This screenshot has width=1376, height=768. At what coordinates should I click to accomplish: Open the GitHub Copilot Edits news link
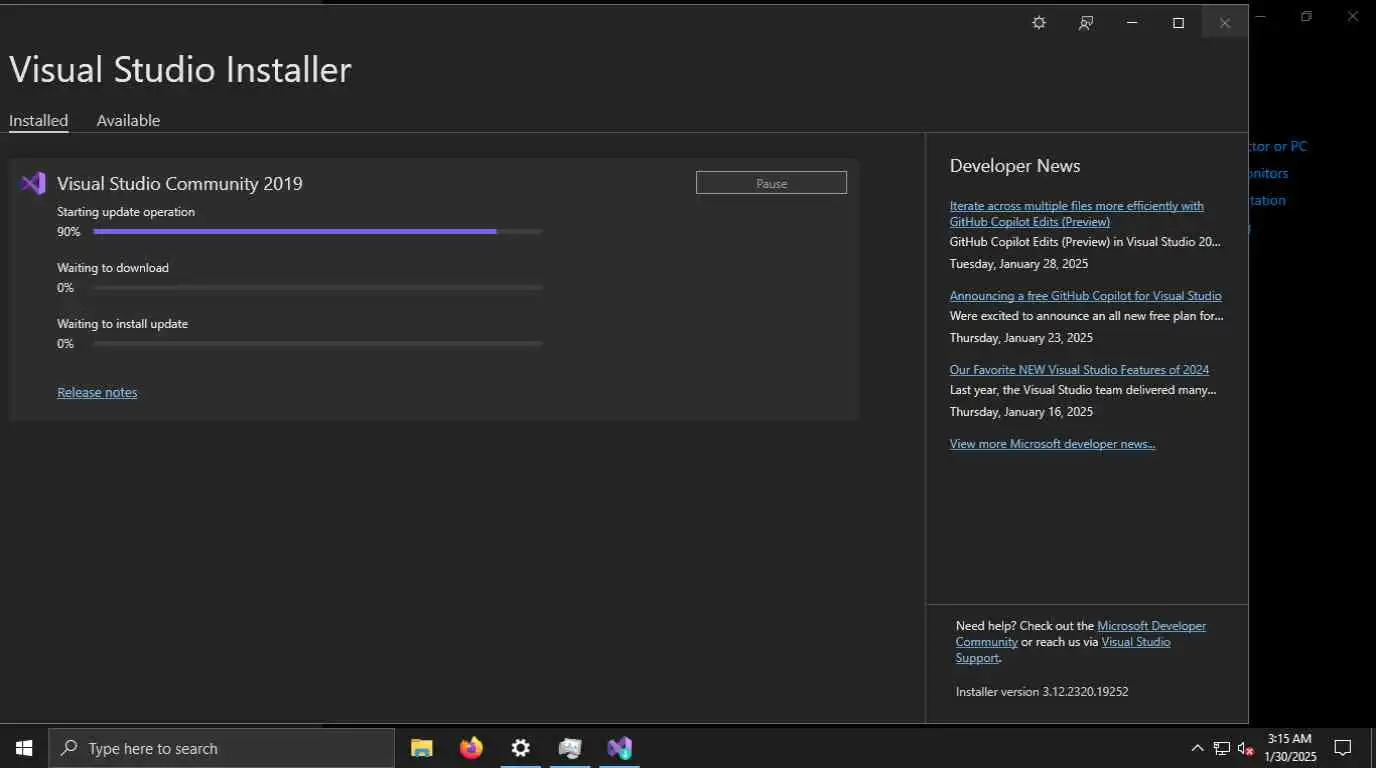coord(1076,214)
